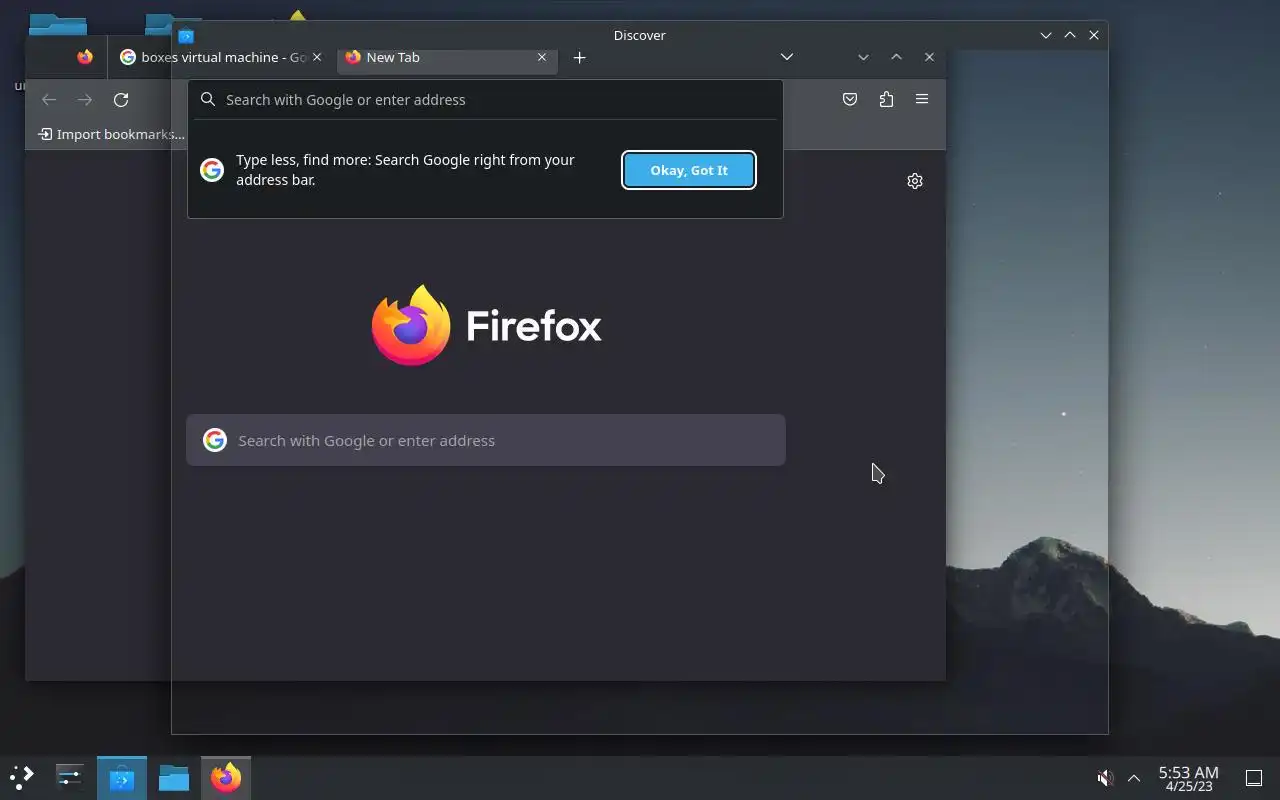
Task: Open the KDE application launcher
Action: [x=22, y=777]
